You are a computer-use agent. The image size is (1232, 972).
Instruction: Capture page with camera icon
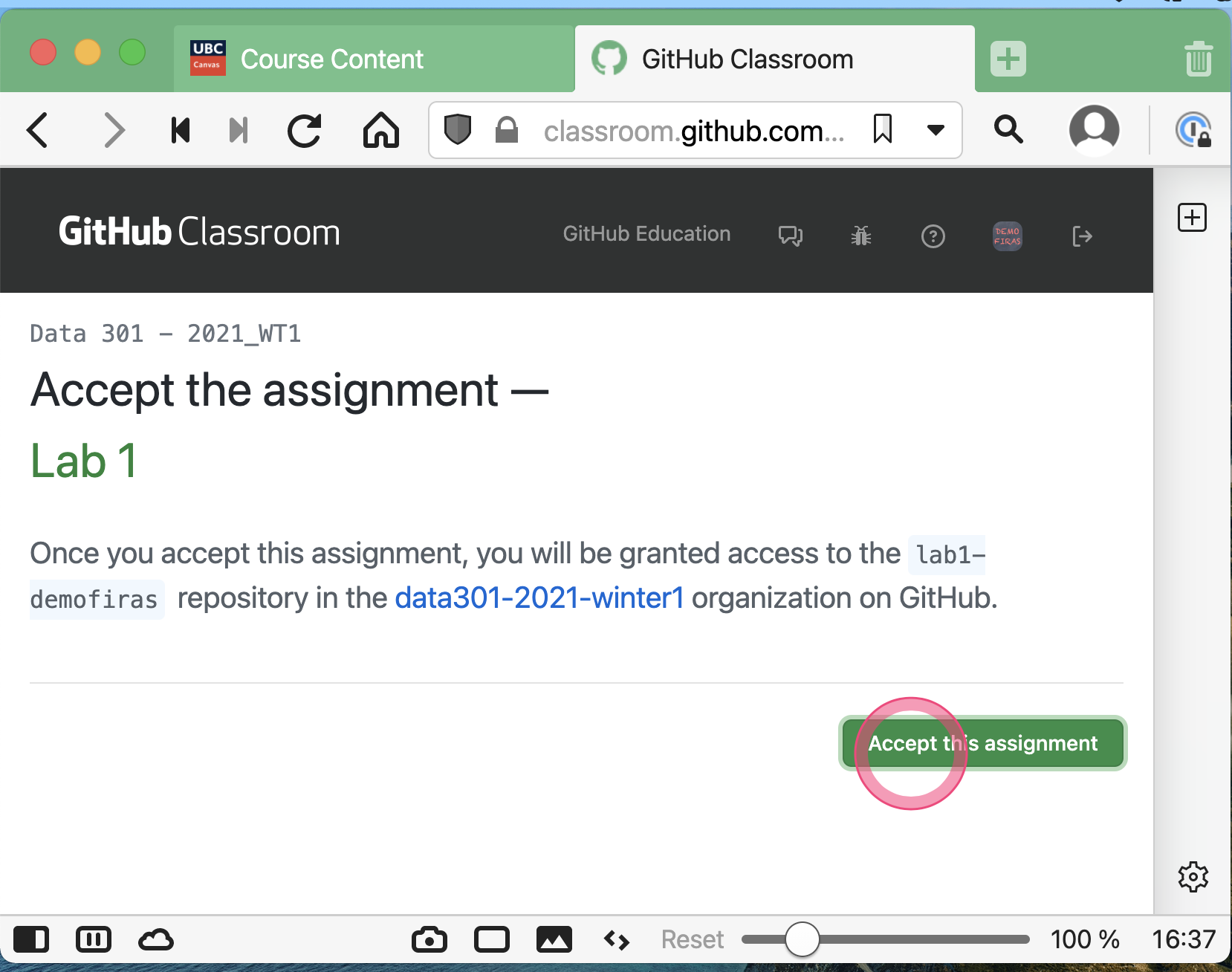pos(429,939)
